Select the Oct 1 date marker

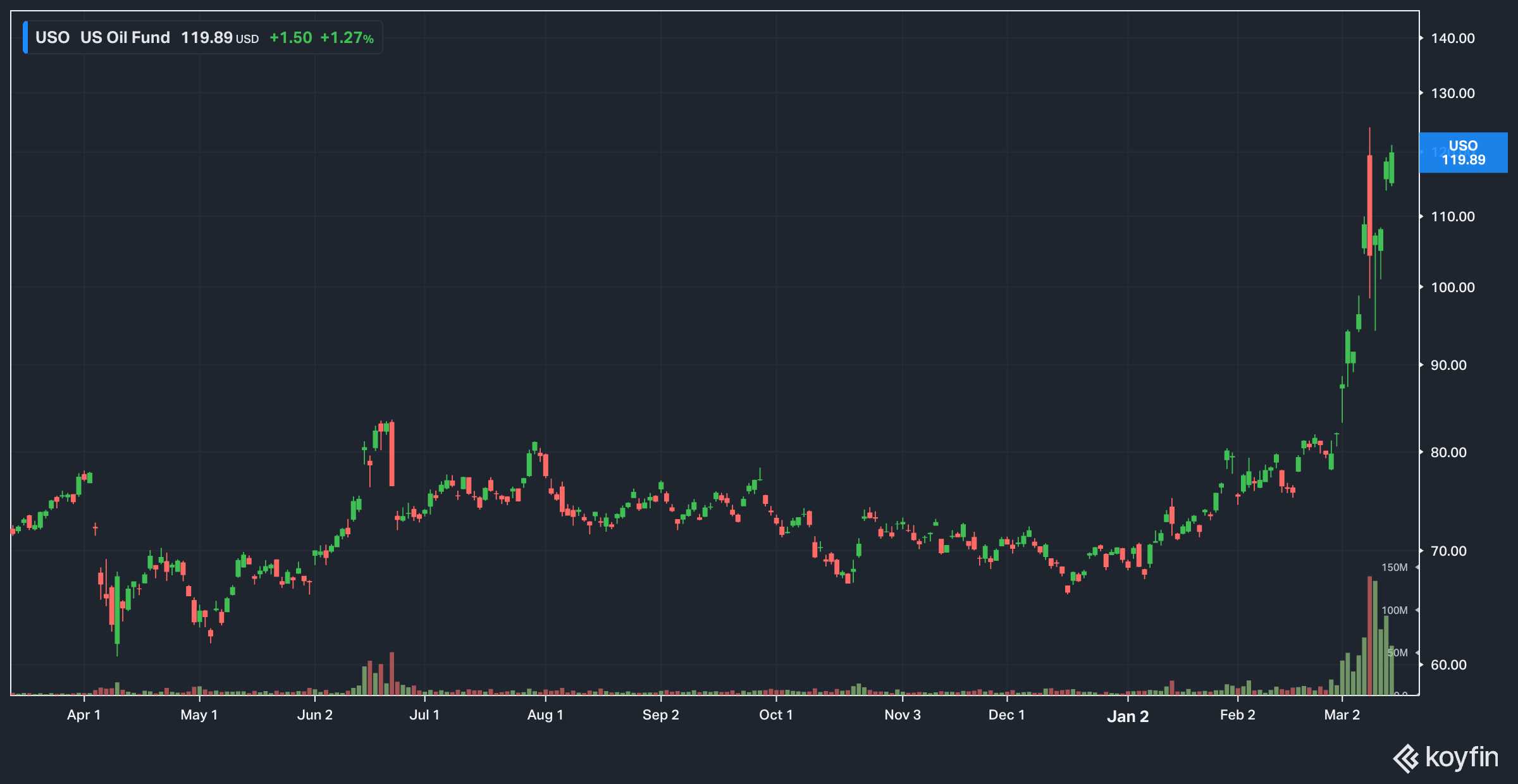[x=776, y=714]
